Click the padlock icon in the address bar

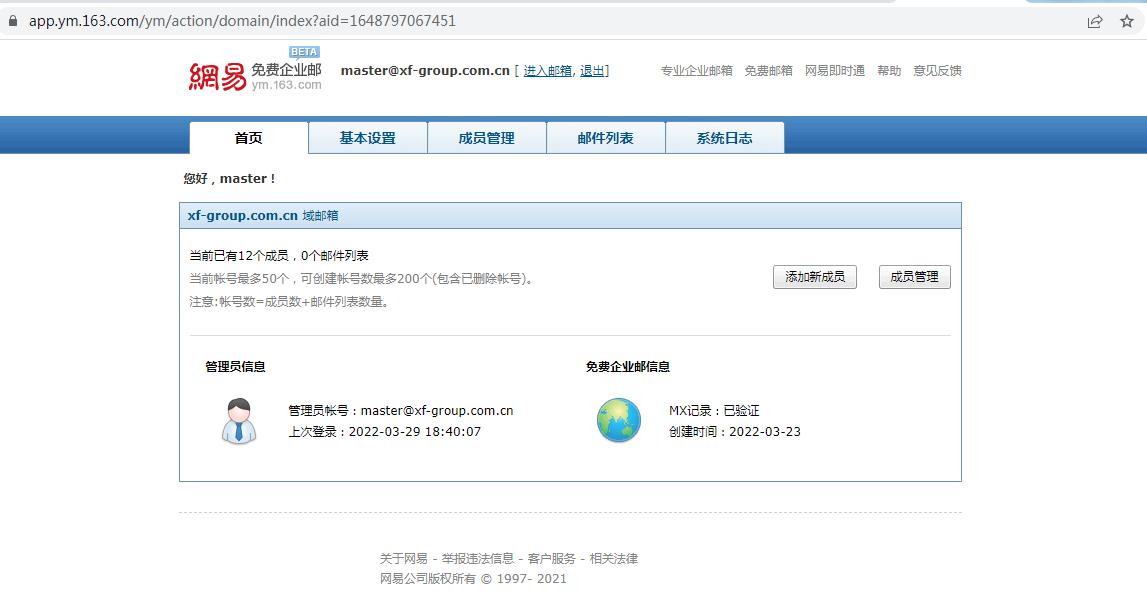11,19
